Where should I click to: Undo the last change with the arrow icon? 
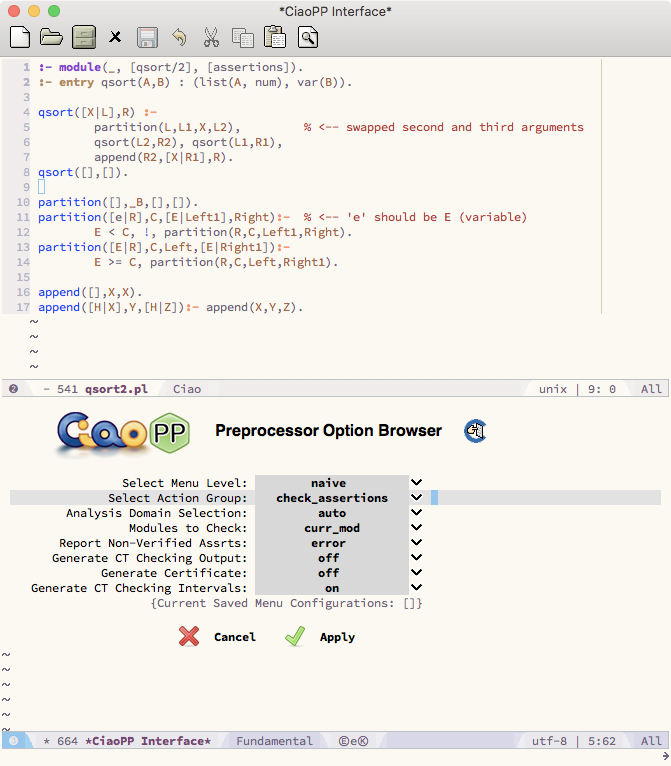[x=179, y=38]
